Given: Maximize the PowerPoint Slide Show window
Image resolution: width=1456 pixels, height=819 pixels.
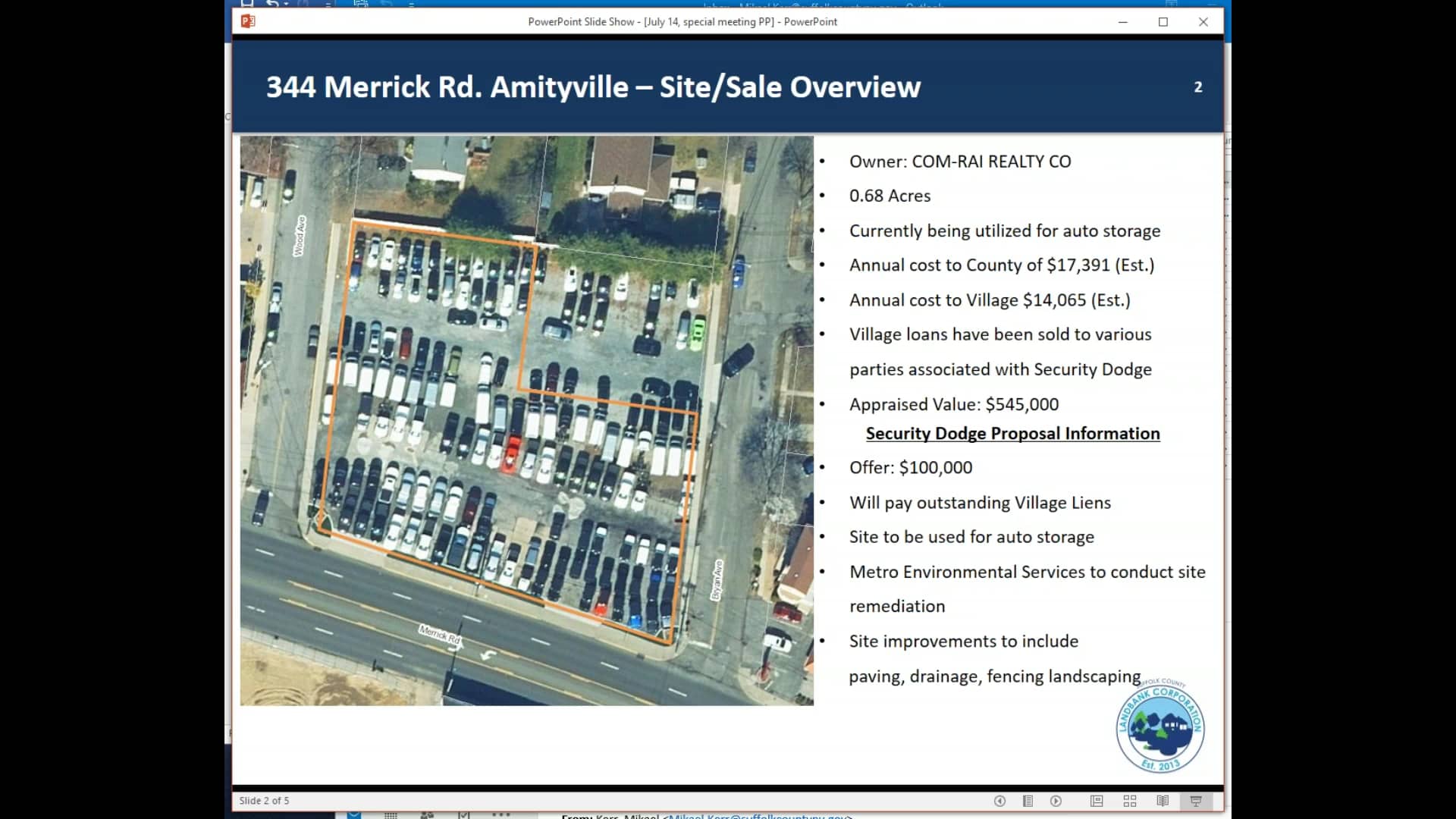Looking at the screenshot, I should [x=1163, y=22].
